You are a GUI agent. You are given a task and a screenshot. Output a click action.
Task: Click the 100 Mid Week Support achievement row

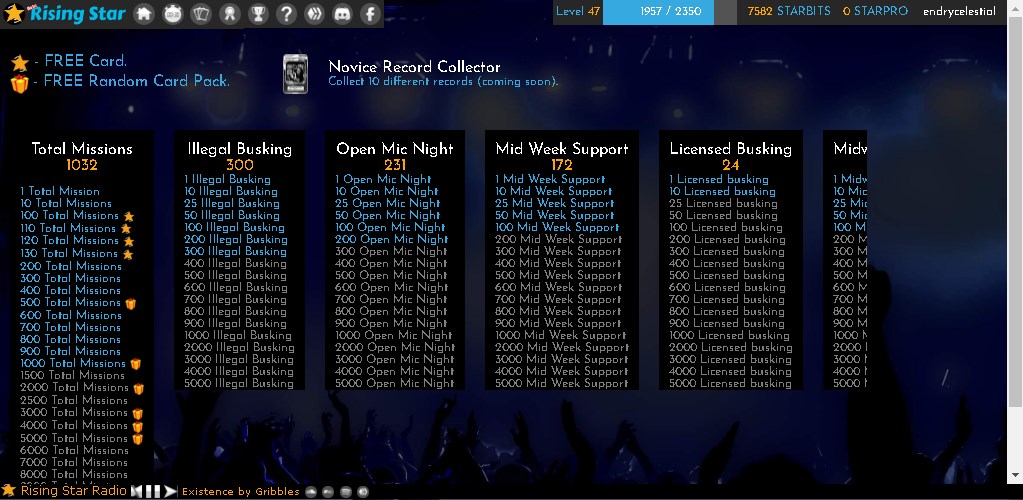[x=557, y=227]
